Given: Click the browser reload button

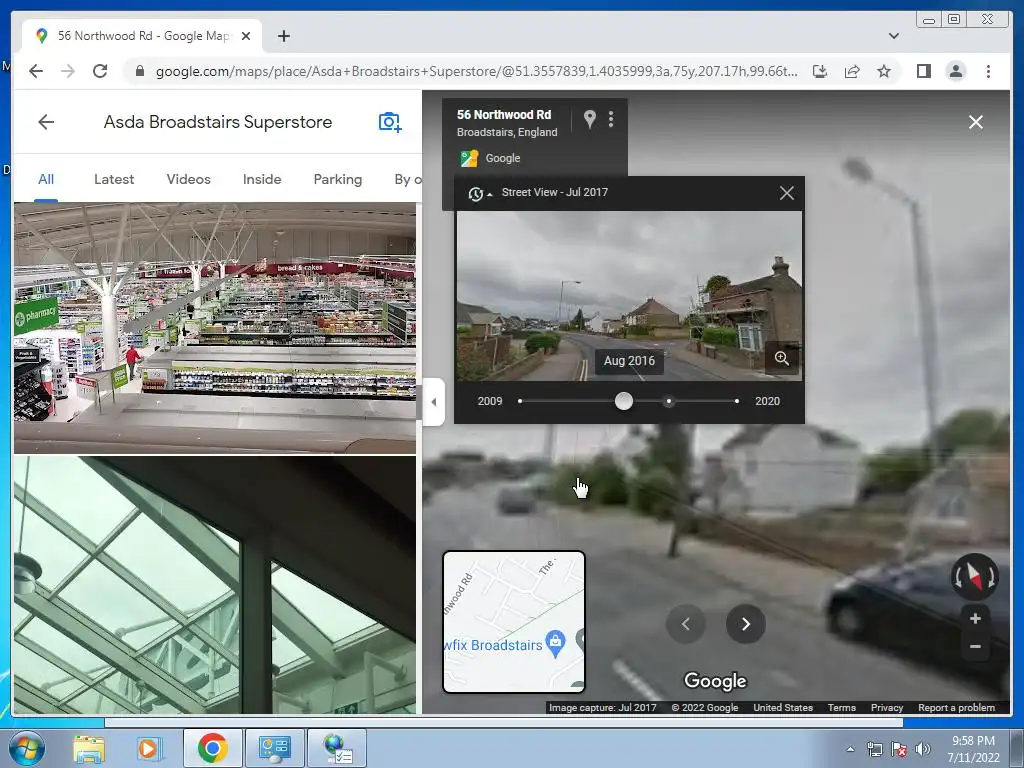Looking at the screenshot, I should tap(100, 71).
